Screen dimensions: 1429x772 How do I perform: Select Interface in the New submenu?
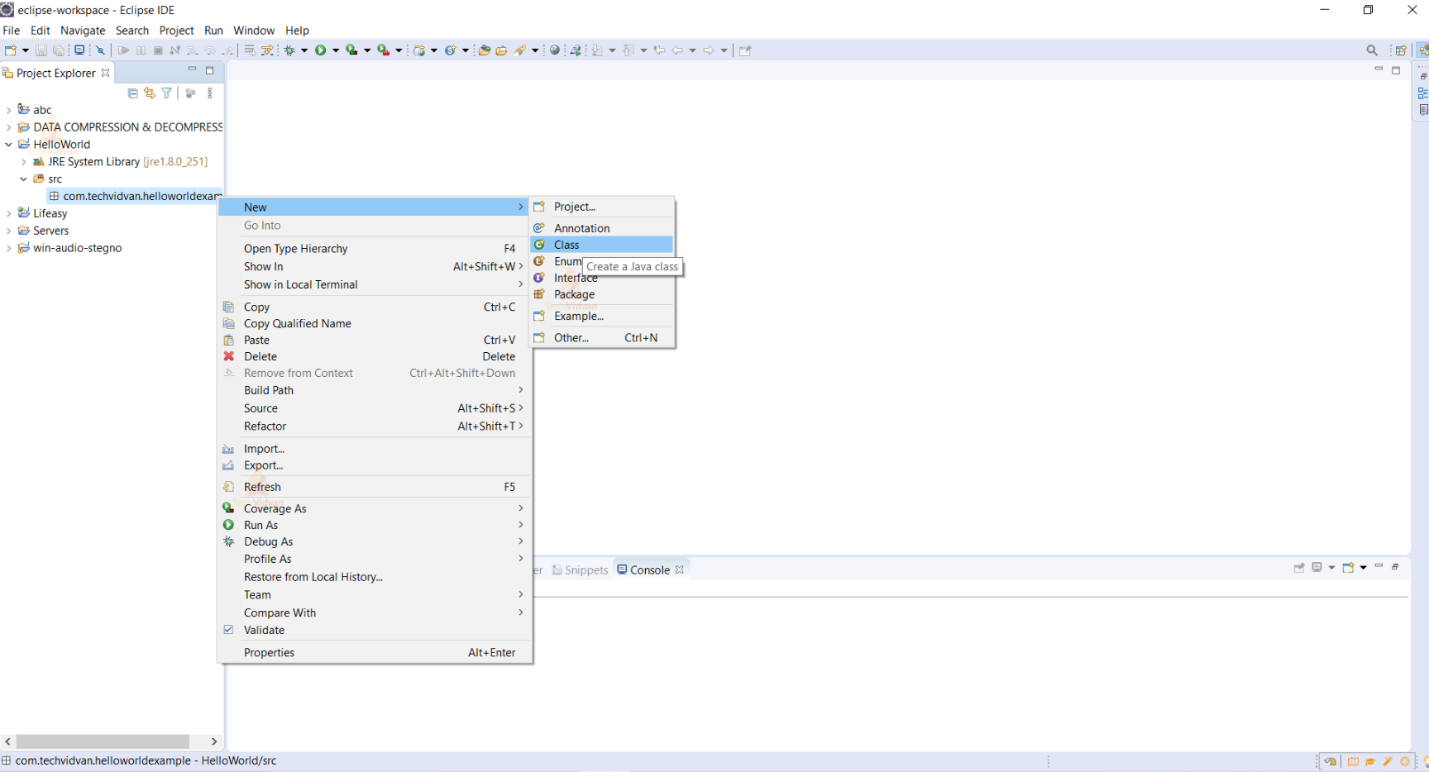(x=602, y=278)
